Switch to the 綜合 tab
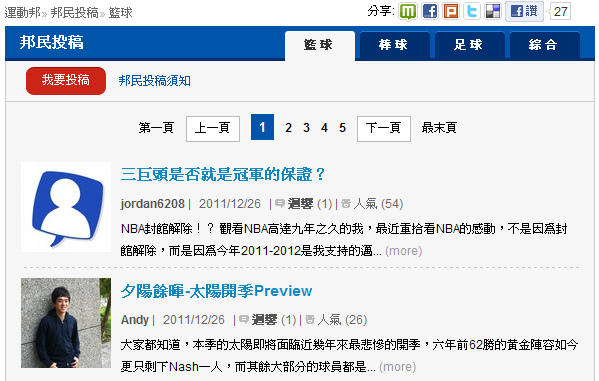 [x=544, y=45]
